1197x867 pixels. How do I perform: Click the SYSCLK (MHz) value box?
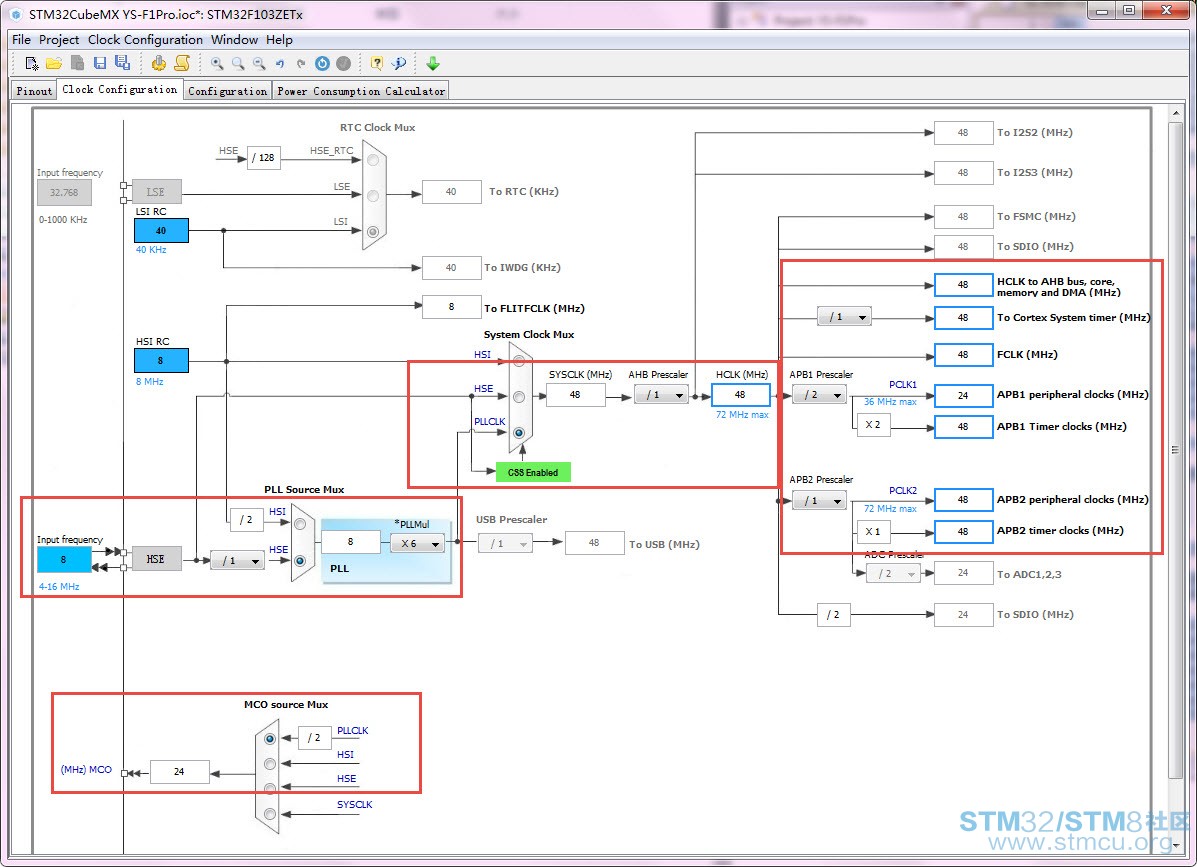pos(576,395)
